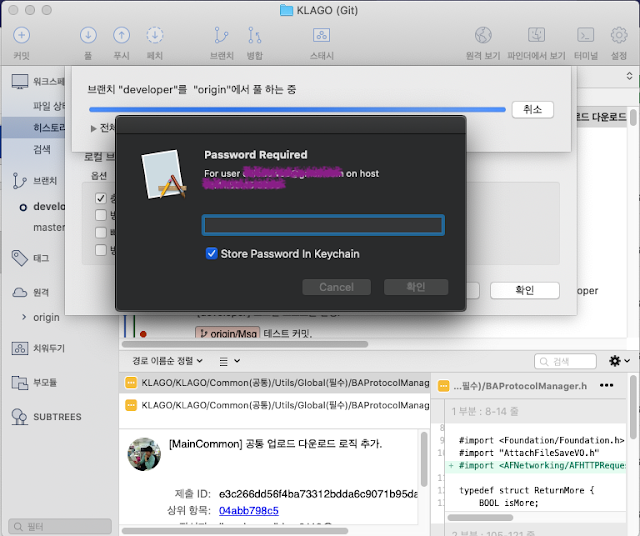Click the tag icon next to 태그

tap(19, 258)
